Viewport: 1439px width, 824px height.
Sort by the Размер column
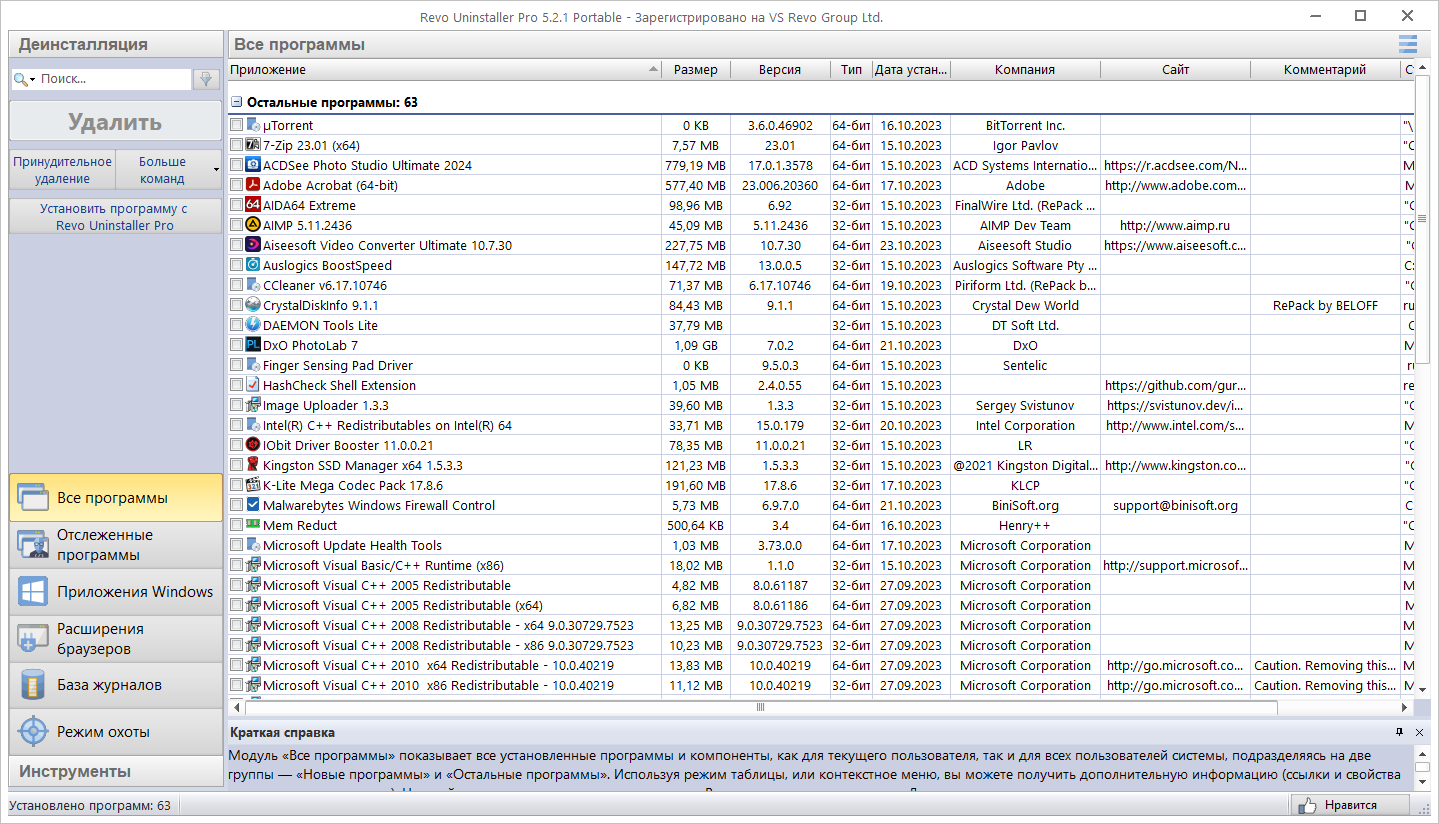(x=696, y=70)
